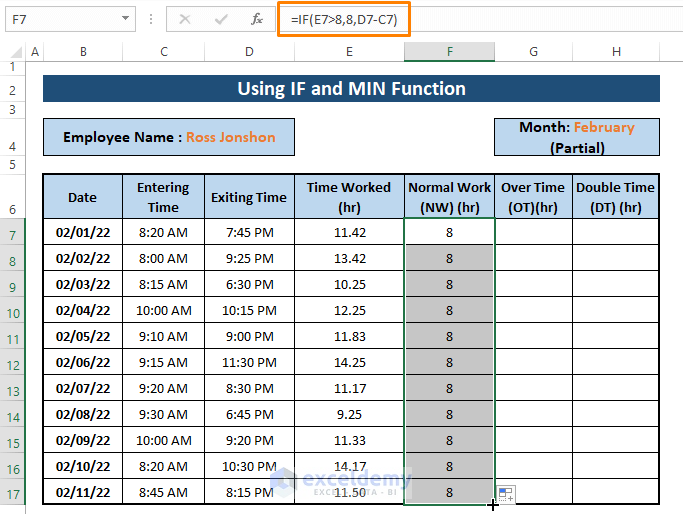Viewport: 683px width, 514px height.
Task: Click time worked cell 13.42
Action: click(349, 258)
